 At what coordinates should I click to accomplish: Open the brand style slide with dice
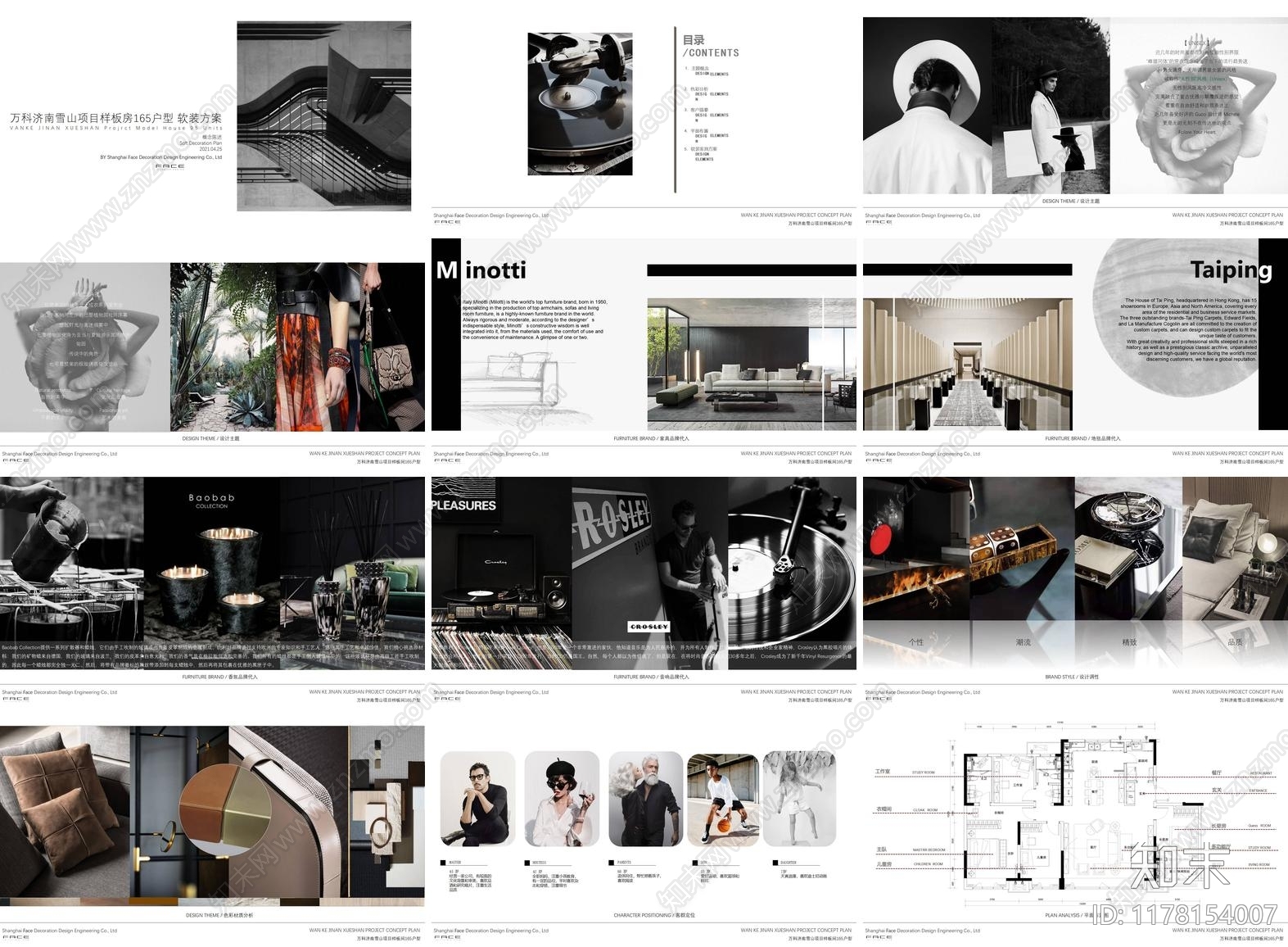click(1075, 591)
